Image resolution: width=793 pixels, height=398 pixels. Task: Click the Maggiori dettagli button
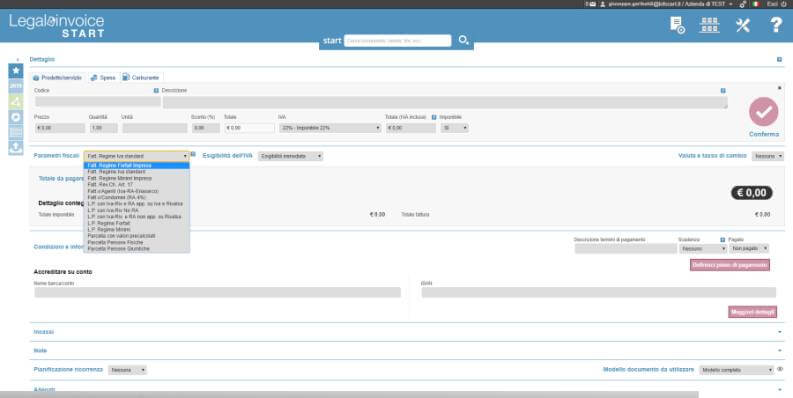tap(753, 312)
